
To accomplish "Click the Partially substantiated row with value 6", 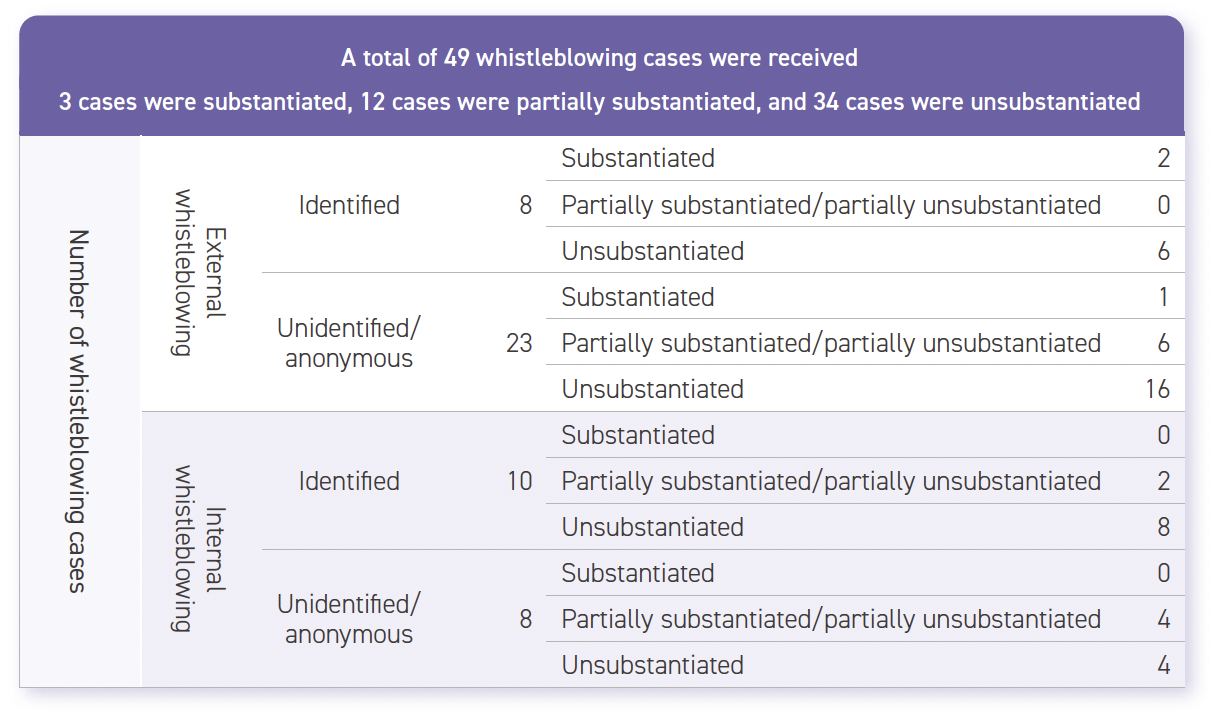I will pyautogui.click(x=866, y=343).
